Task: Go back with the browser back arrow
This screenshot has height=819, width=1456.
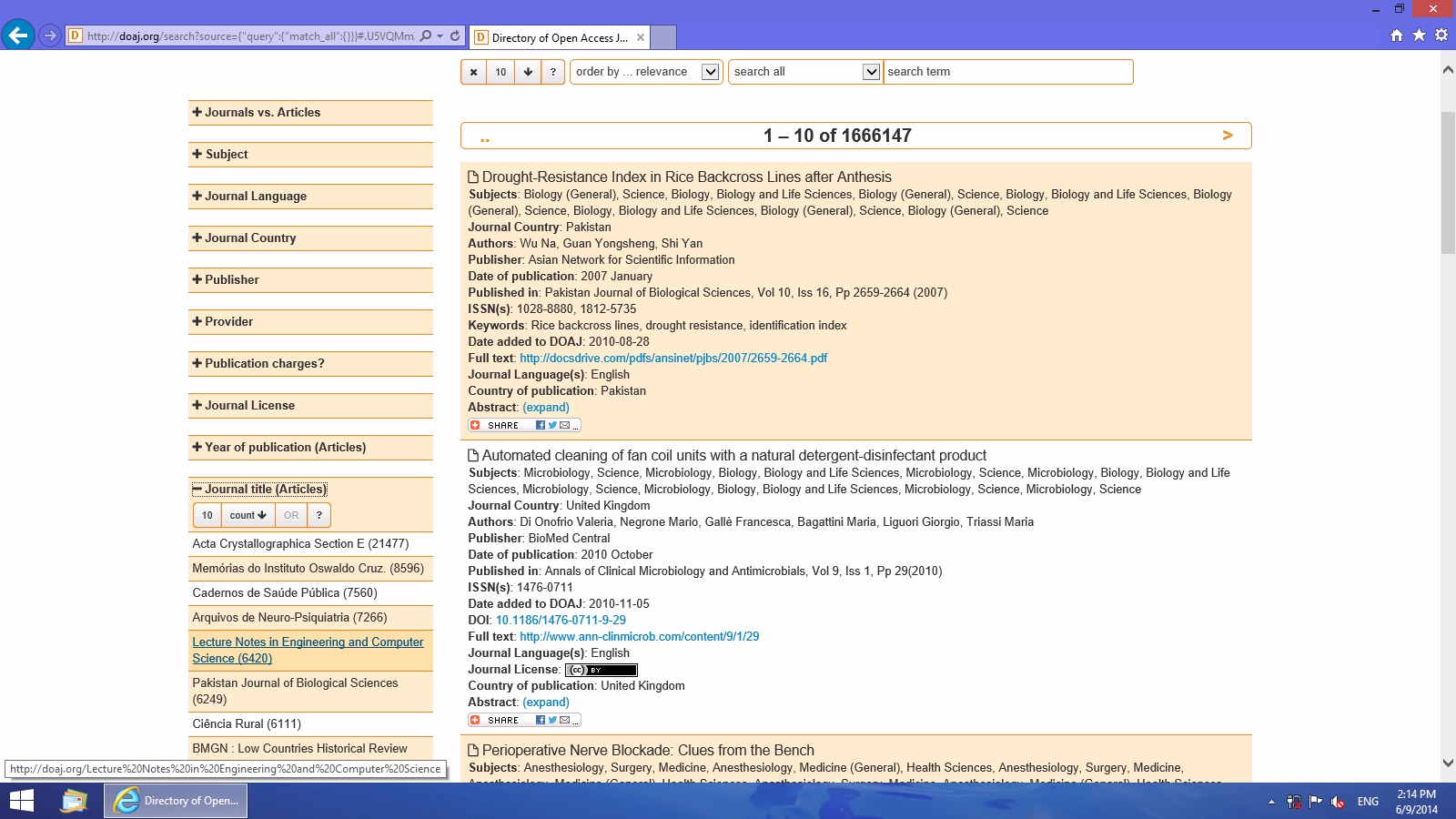Action: point(18,35)
